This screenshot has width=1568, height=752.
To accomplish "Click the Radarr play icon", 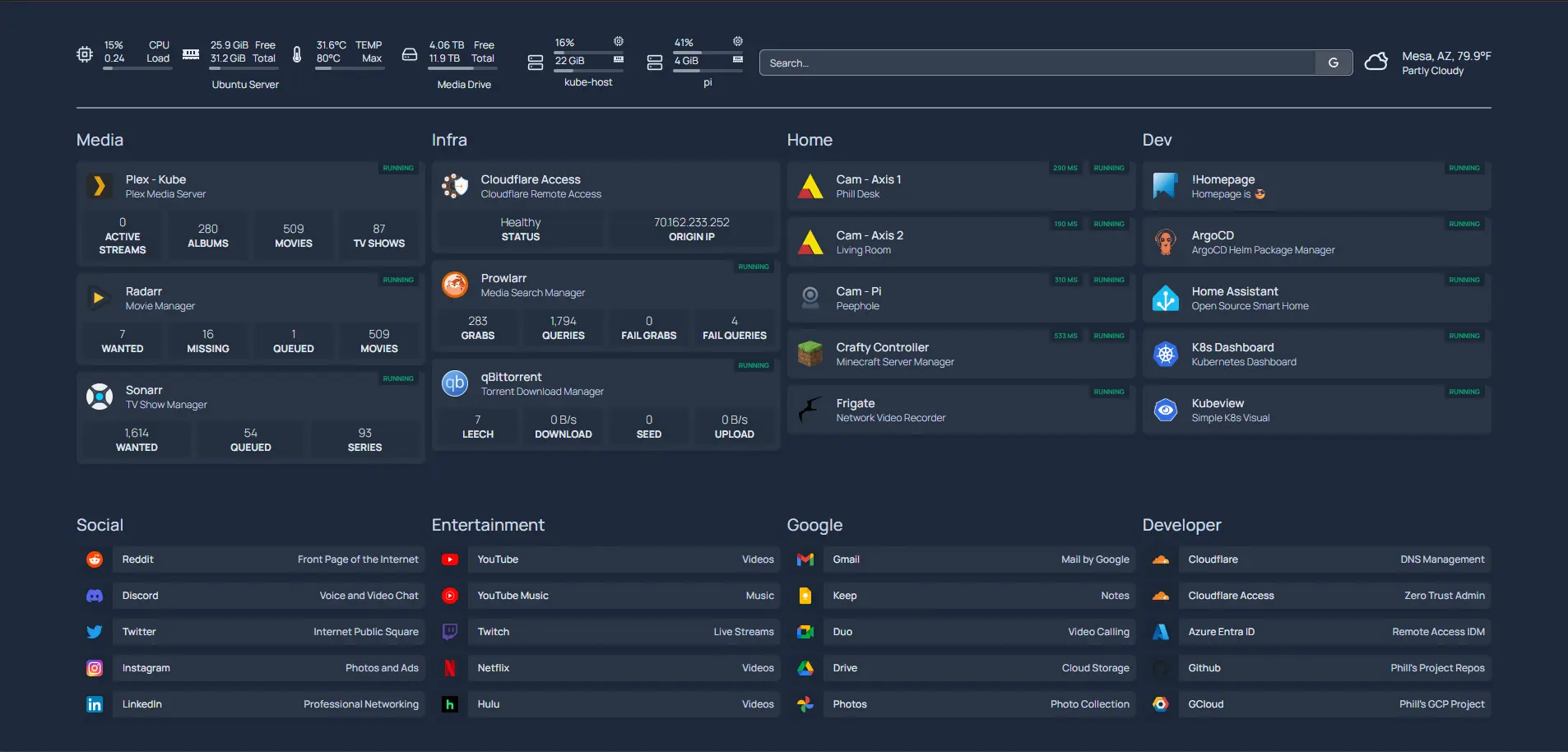I will point(99,298).
